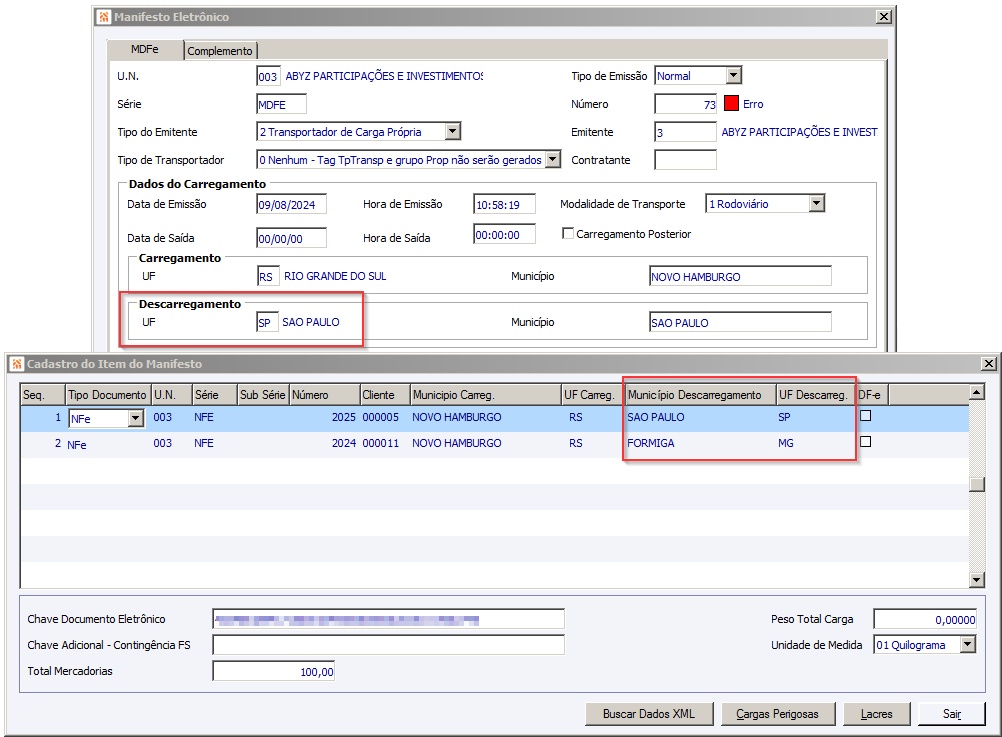Click the Carregamento Município field NOVO HAMBURGO
The width and height of the screenshot is (1002, 737).
[x=740, y=276]
